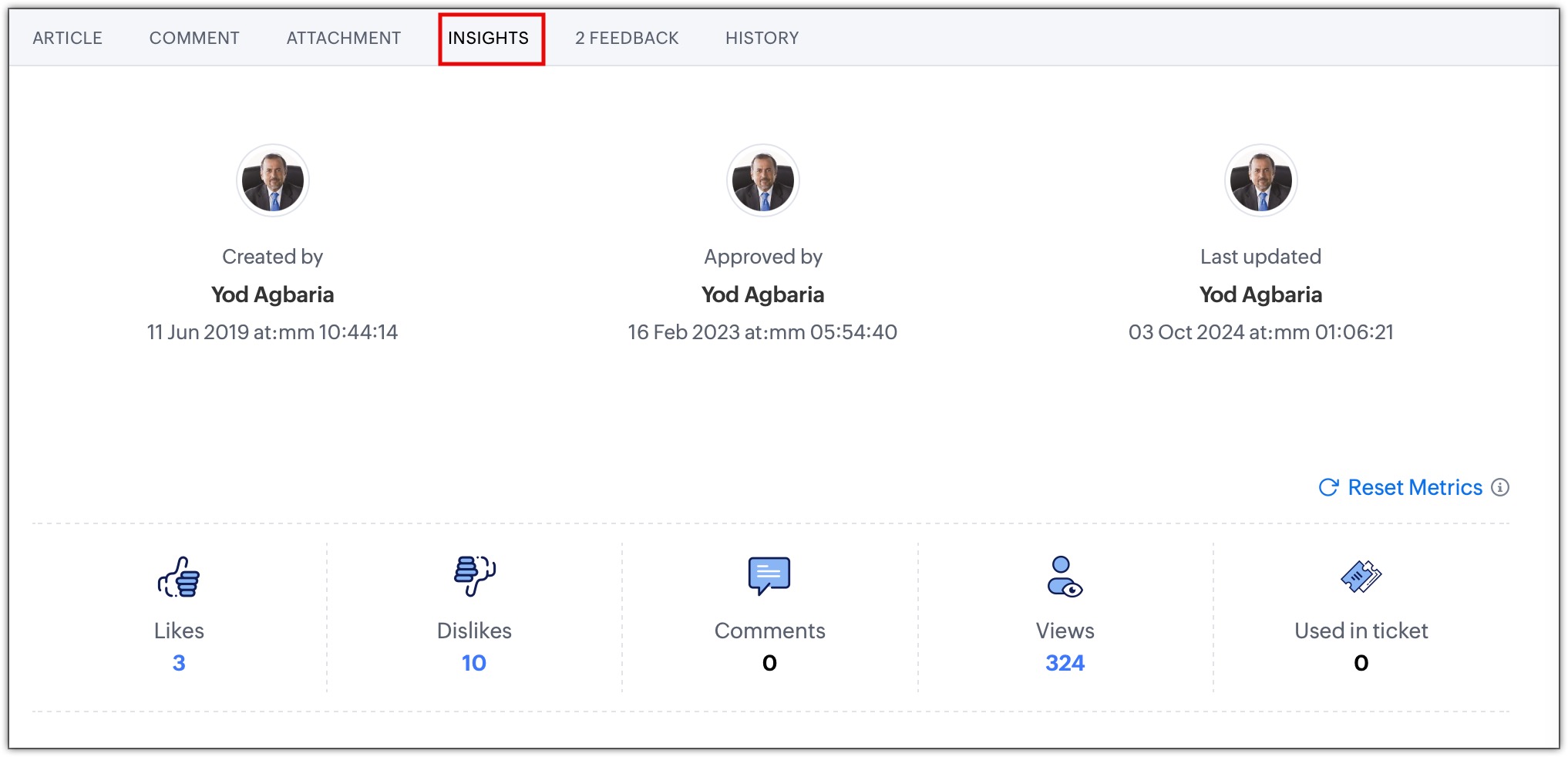Click the Dislikes thumbs-down icon
The image size is (1568, 757).
tap(474, 575)
